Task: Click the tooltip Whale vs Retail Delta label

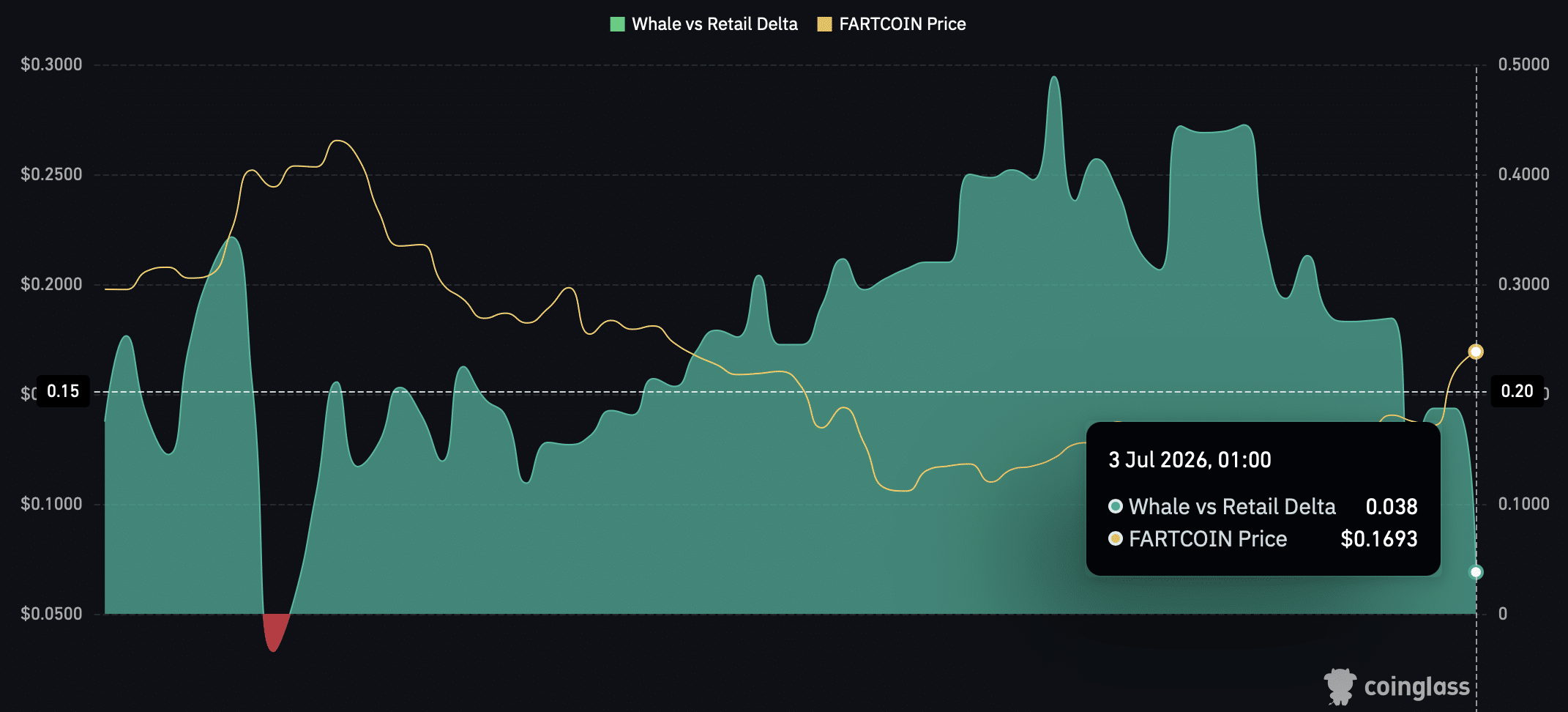Action: [1232, 507]
